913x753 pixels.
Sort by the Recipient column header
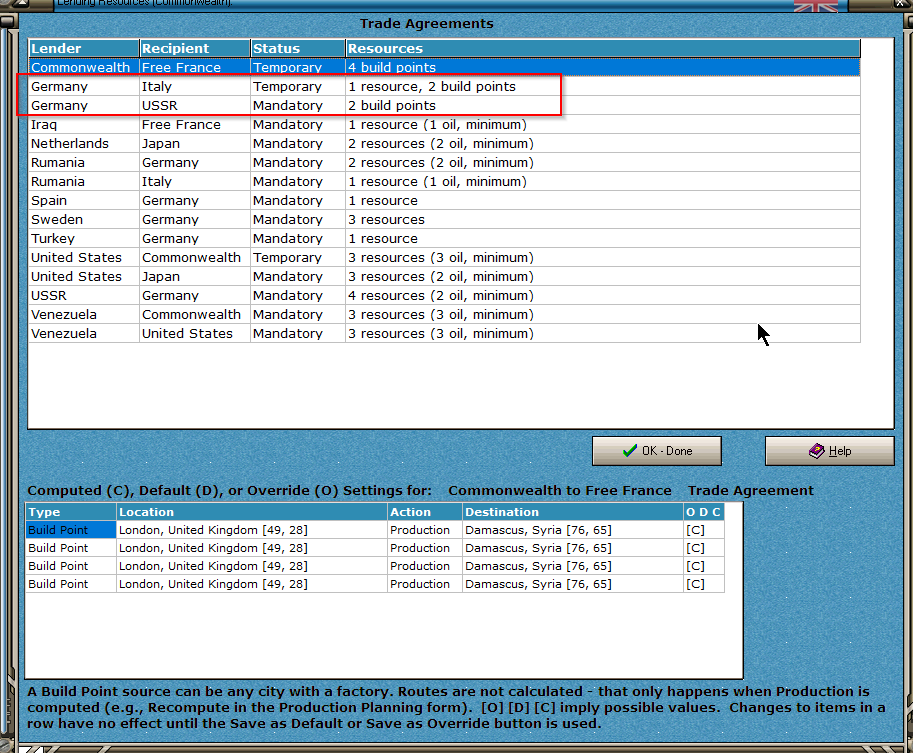[195, 48]
